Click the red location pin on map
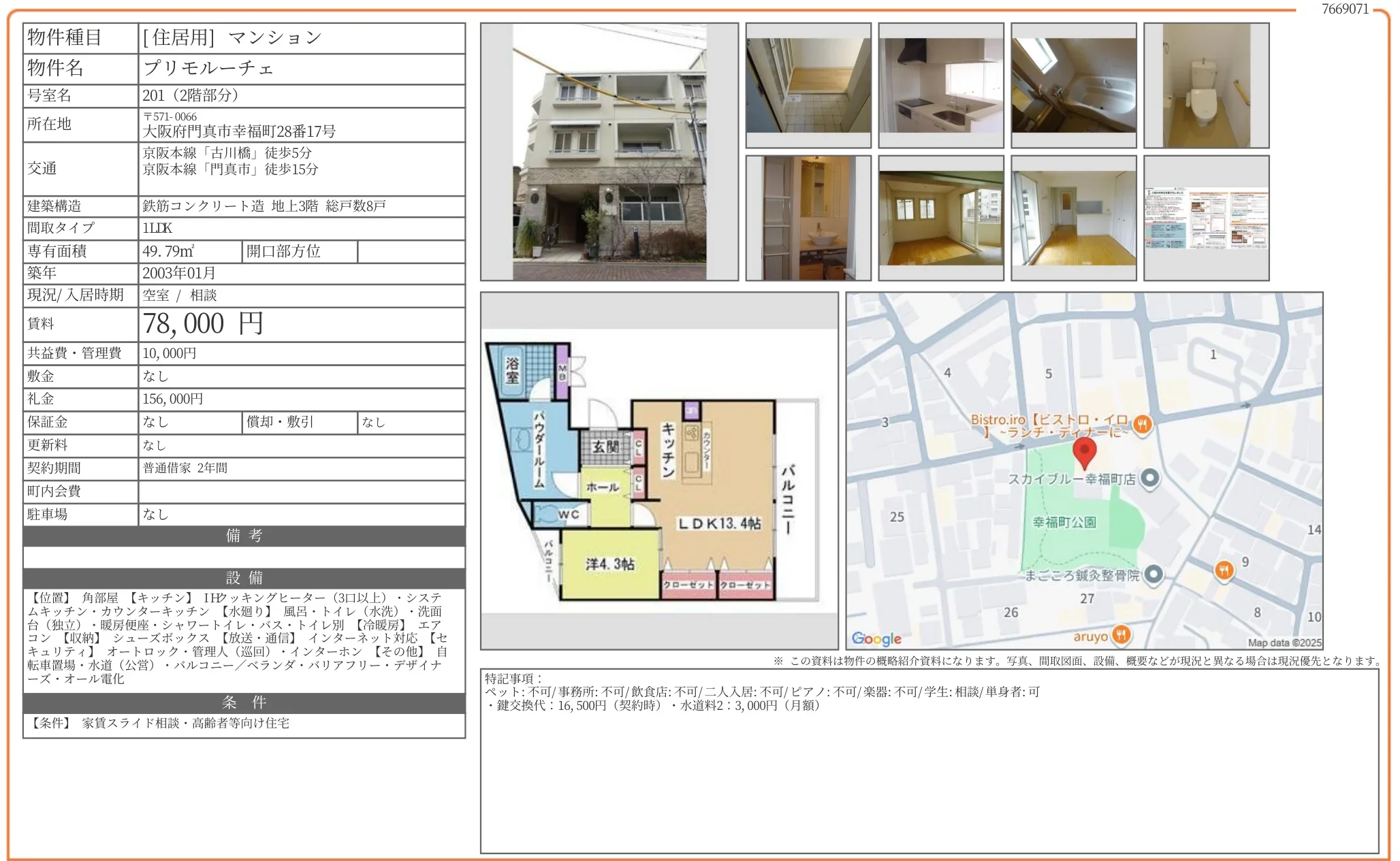1400x861 pixels. [x=1084, y=451]
